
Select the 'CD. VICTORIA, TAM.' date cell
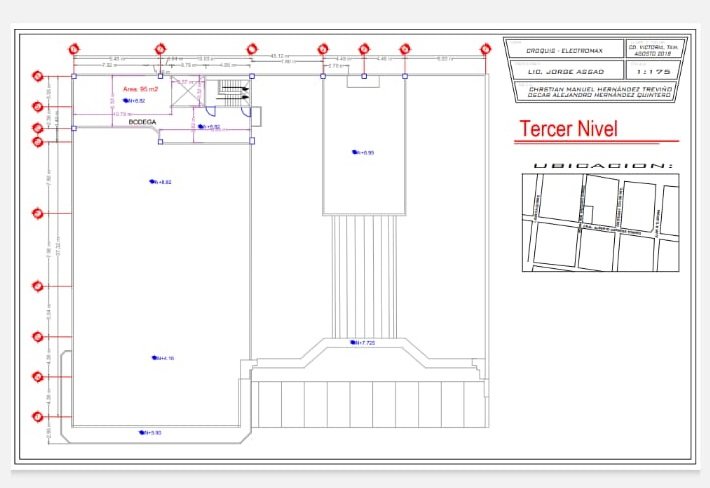651,49
